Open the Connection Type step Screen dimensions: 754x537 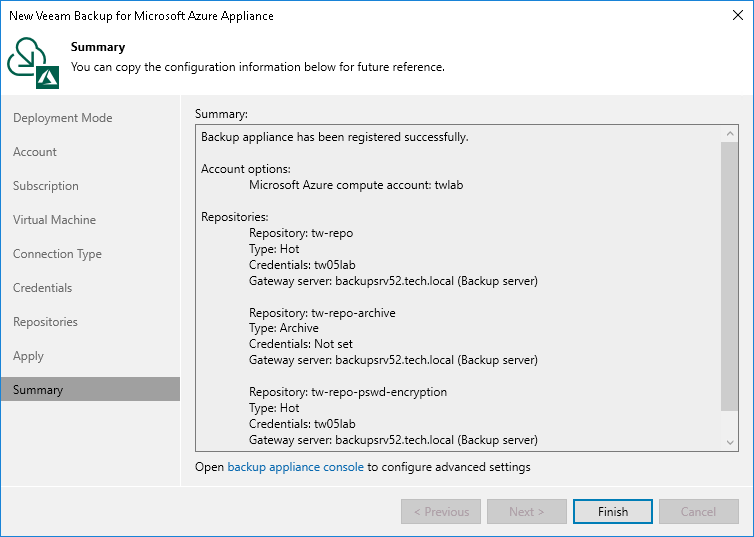tap(57, 254)
